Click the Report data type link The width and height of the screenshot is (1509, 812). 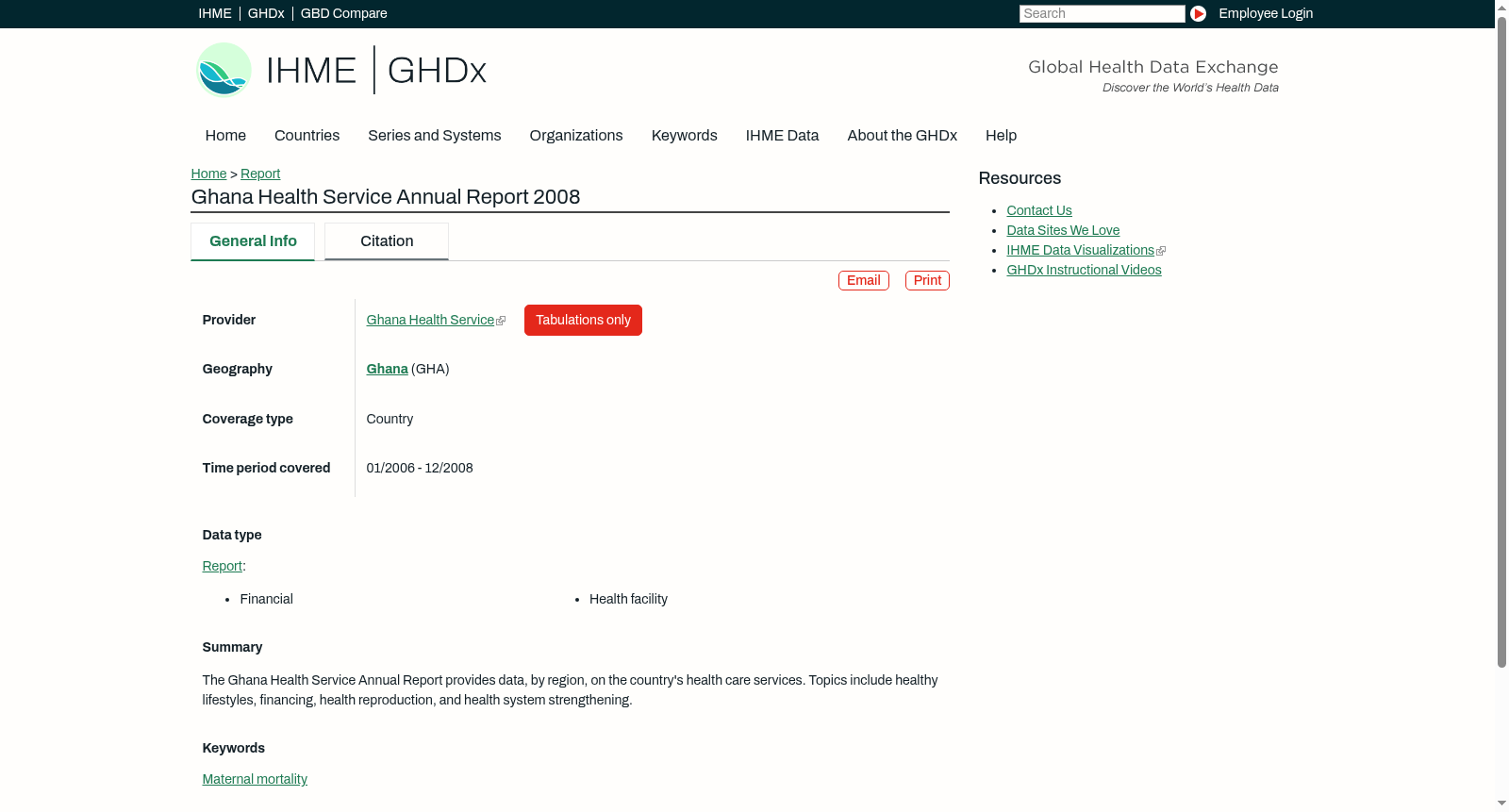coord(222,567)
